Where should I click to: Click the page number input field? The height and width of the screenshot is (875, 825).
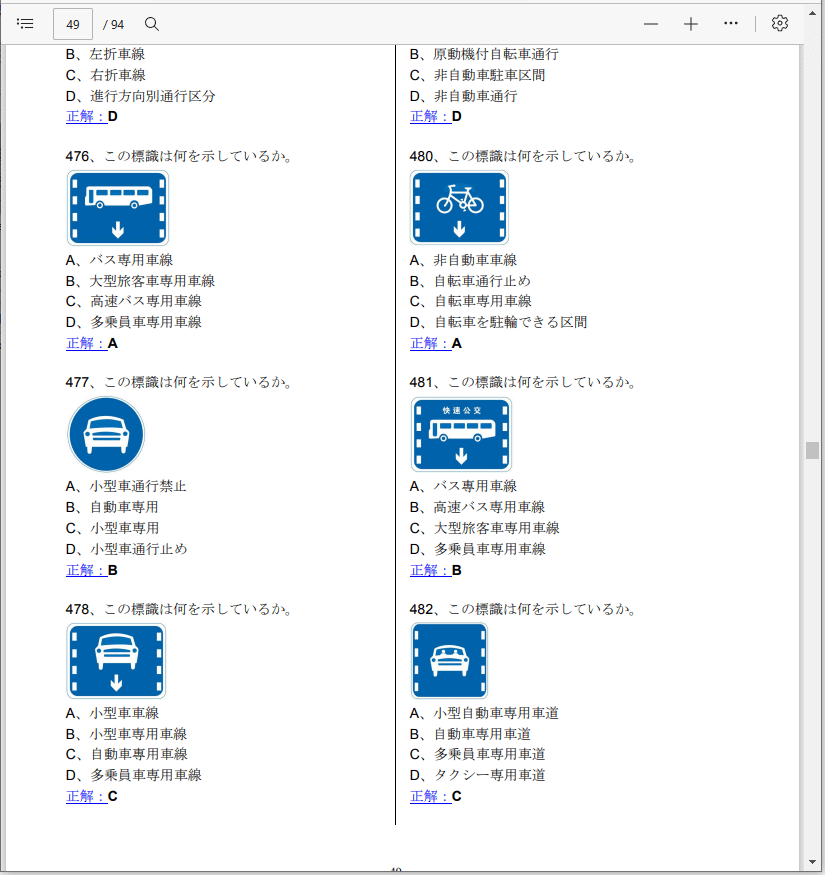(x=73, y=24)
